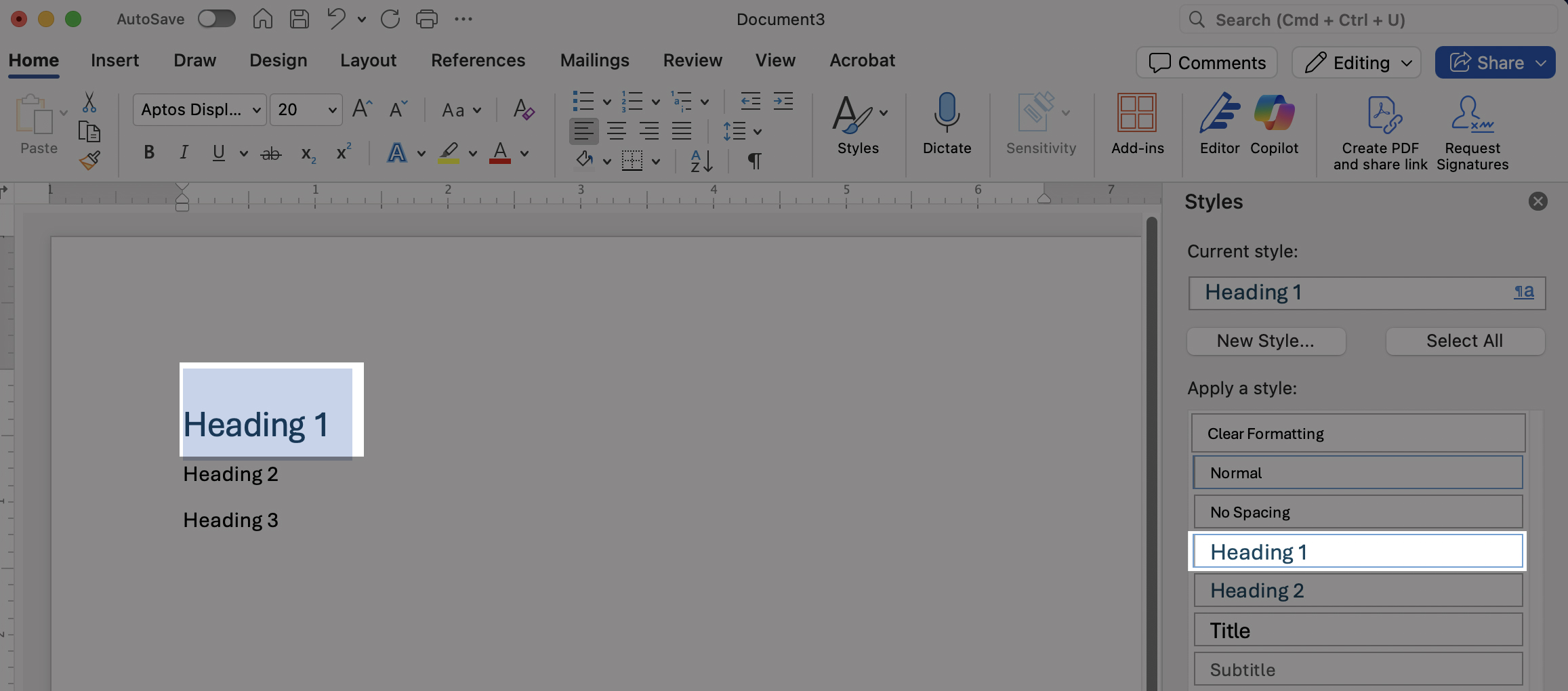Viewport: 1568px width, 691px height.
Task: Click the Clear Formatting eraser icon
Action: (523, 109)
